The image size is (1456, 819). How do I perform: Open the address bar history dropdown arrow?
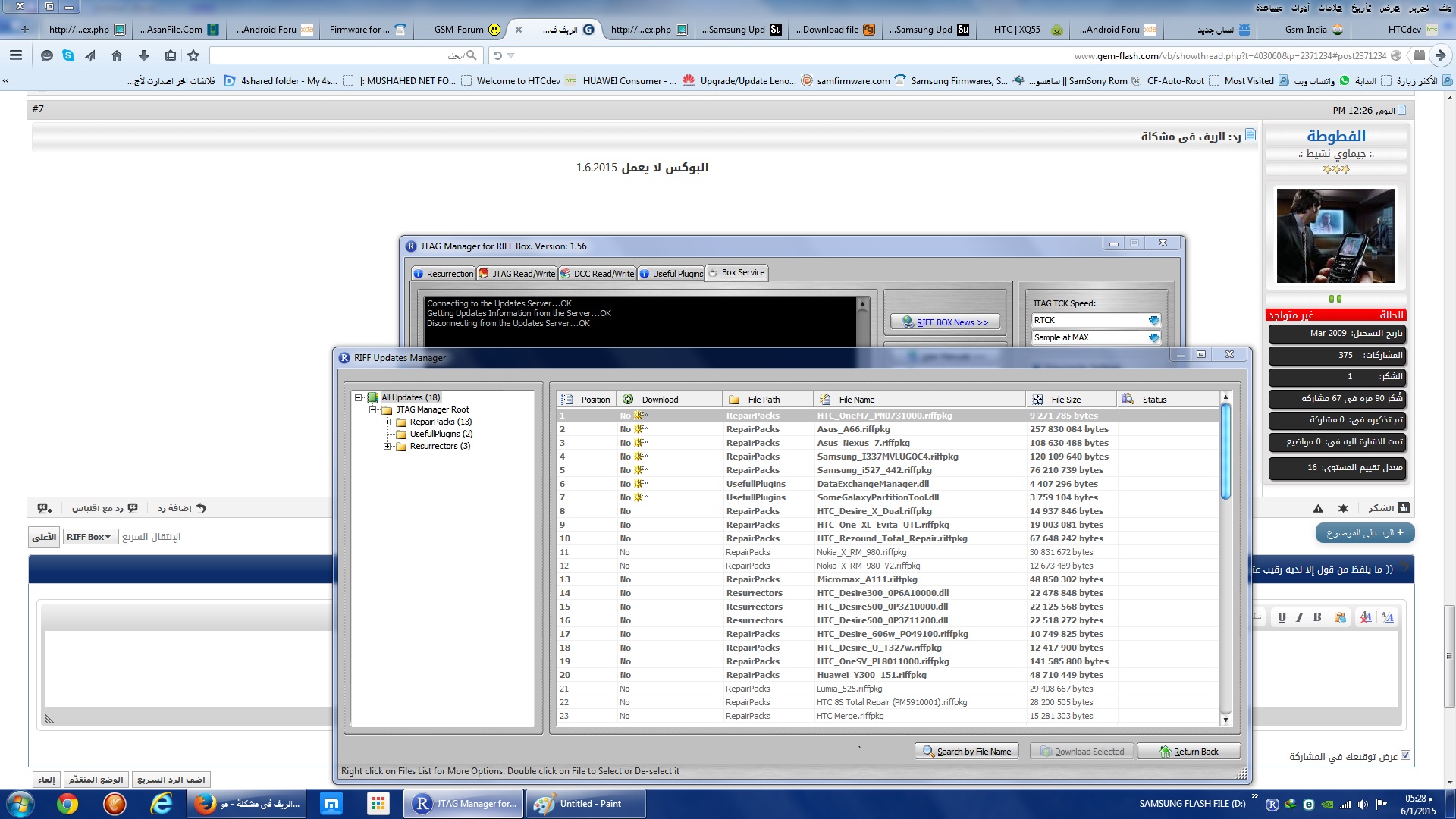(x=511, y=55)
